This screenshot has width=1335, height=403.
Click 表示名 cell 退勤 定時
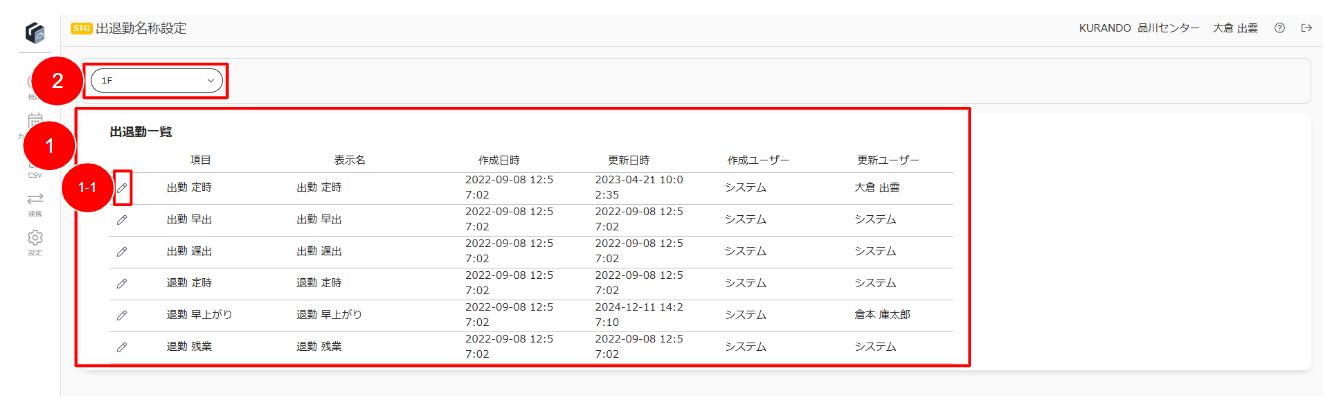319,283
